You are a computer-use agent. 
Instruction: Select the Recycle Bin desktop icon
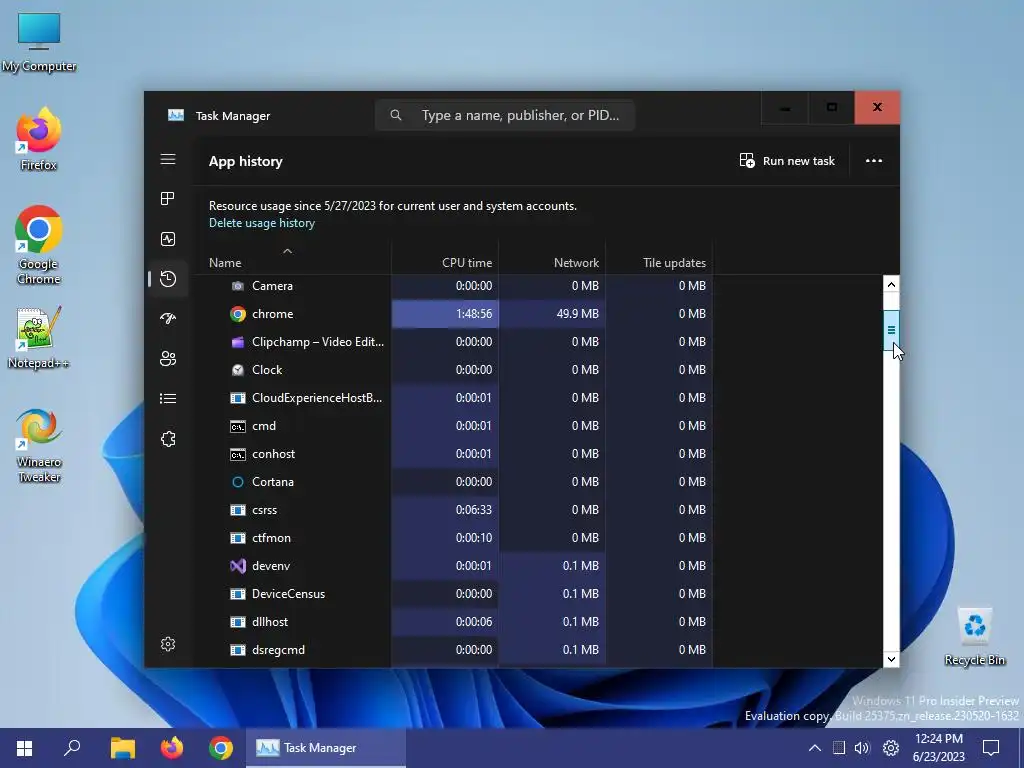pos(974,637)
